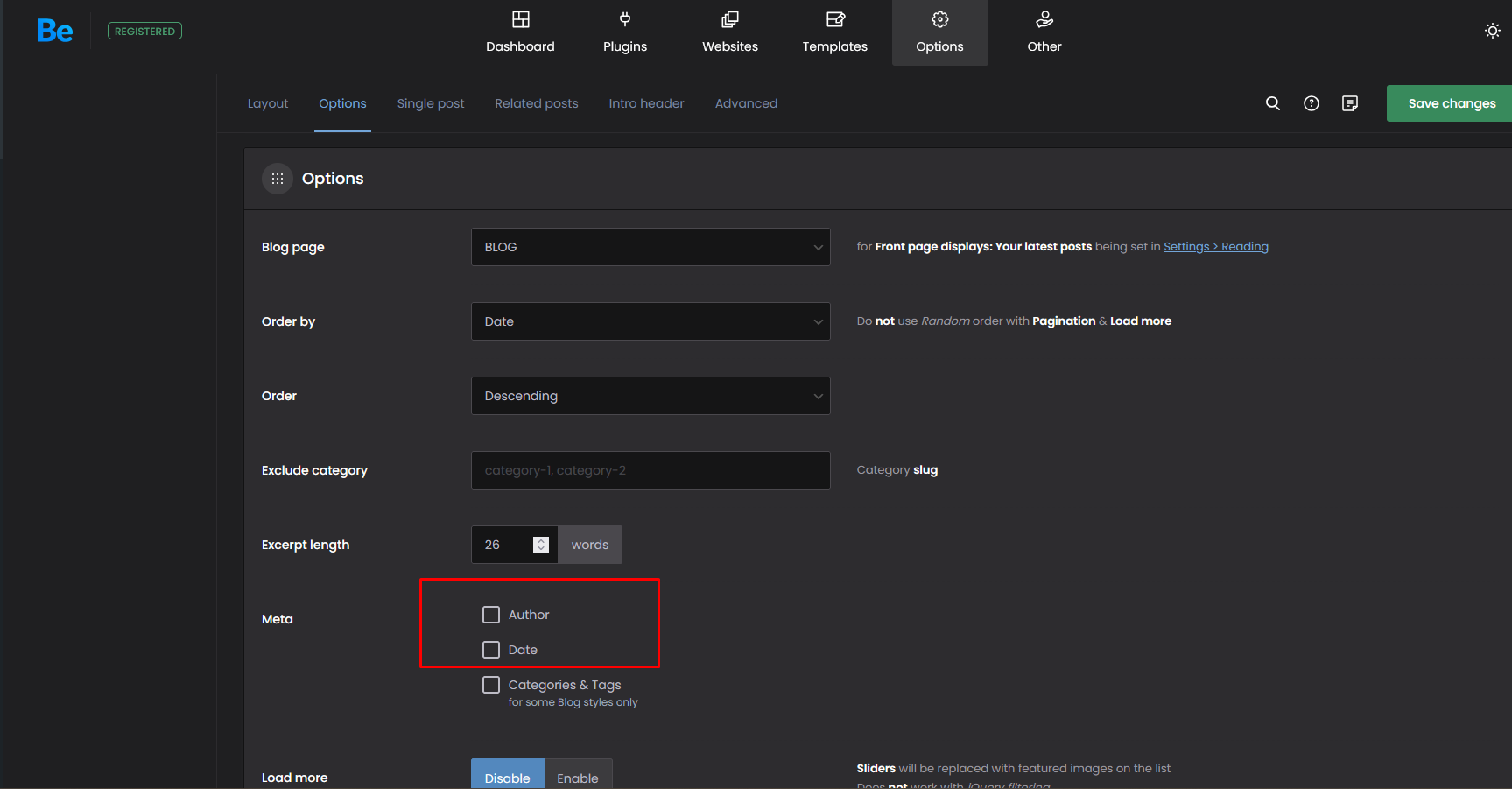The image size is (1512, 789).
Task: Switch to the Intro header tab
Action: coord(647,103)
